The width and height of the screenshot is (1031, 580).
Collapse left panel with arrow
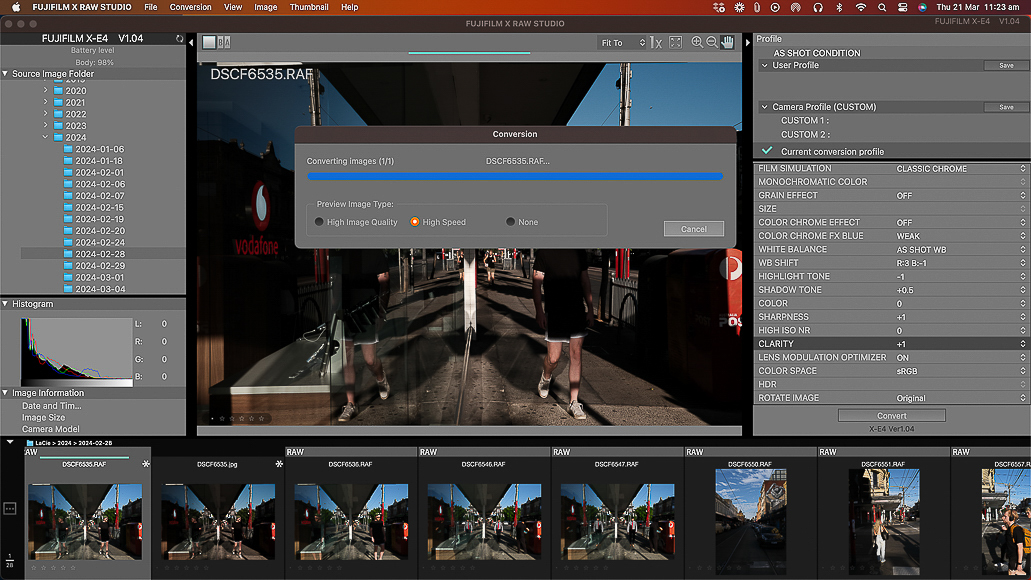[191, 43]
